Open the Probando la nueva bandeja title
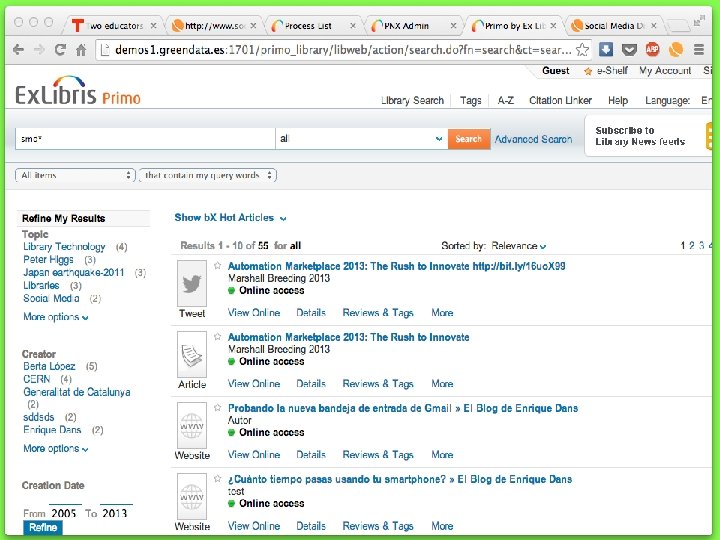 (x=403, y=408)
